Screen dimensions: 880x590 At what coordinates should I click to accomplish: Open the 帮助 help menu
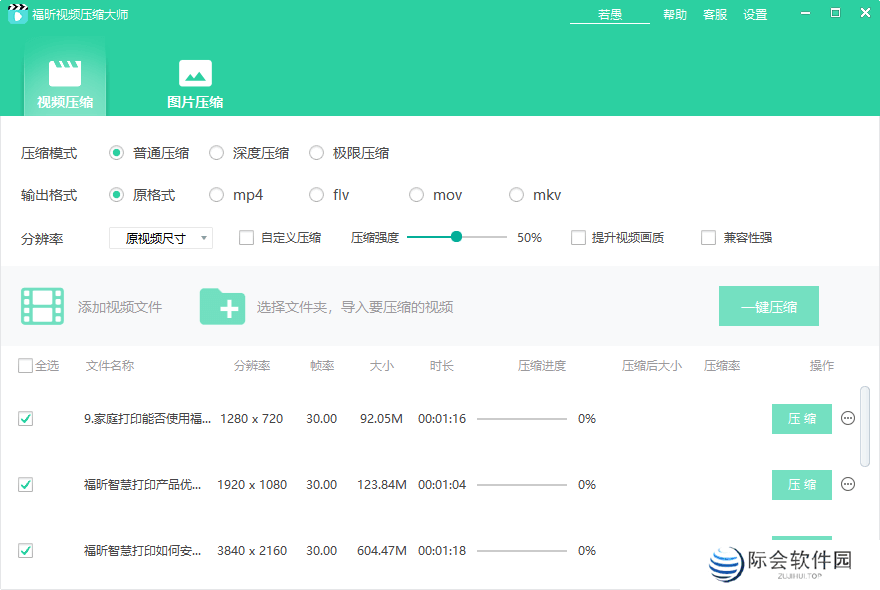[675, 15]
